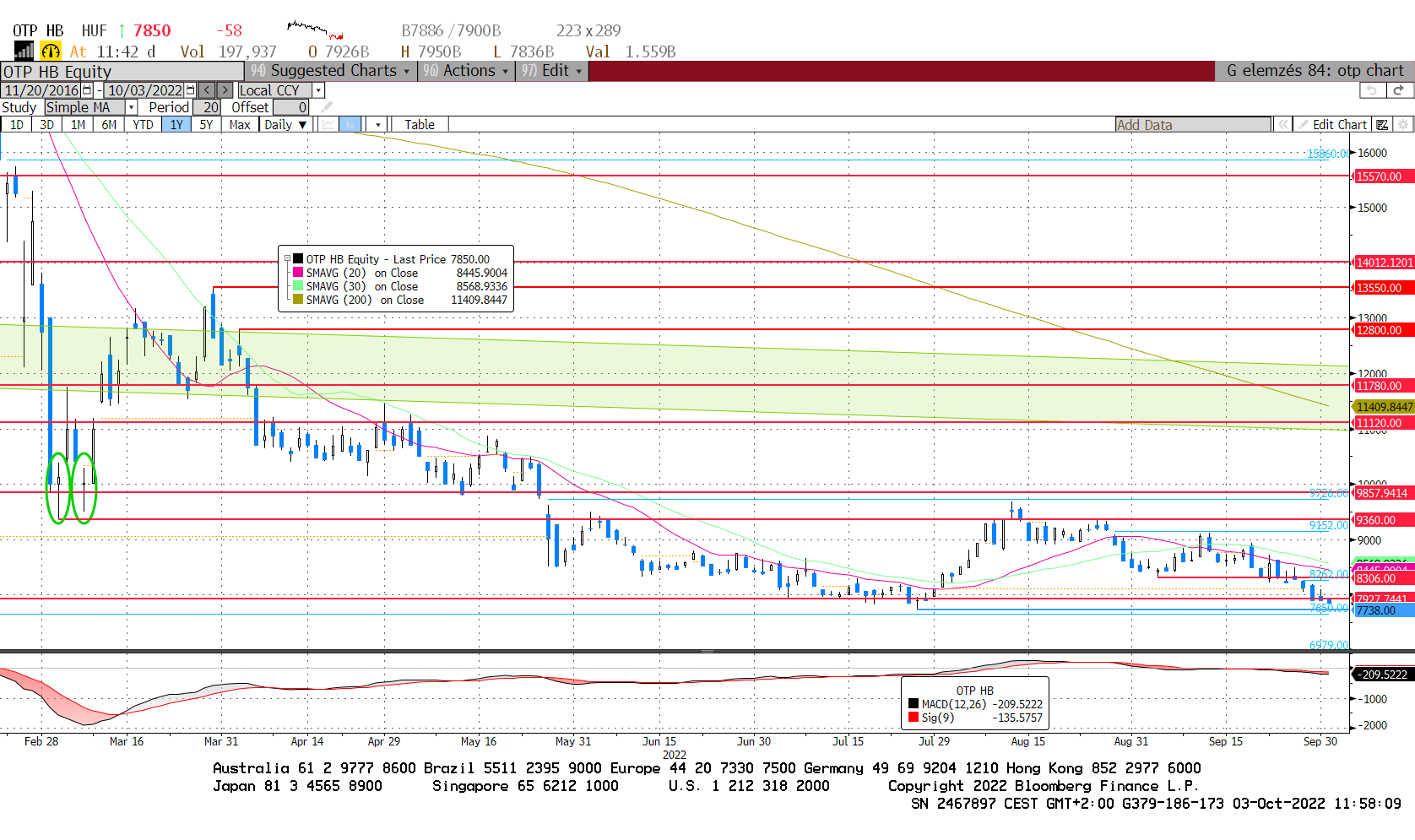Click the pencil icon beside Offset
This screenshot has height=840, width=1415.
(x=327, y=107)
